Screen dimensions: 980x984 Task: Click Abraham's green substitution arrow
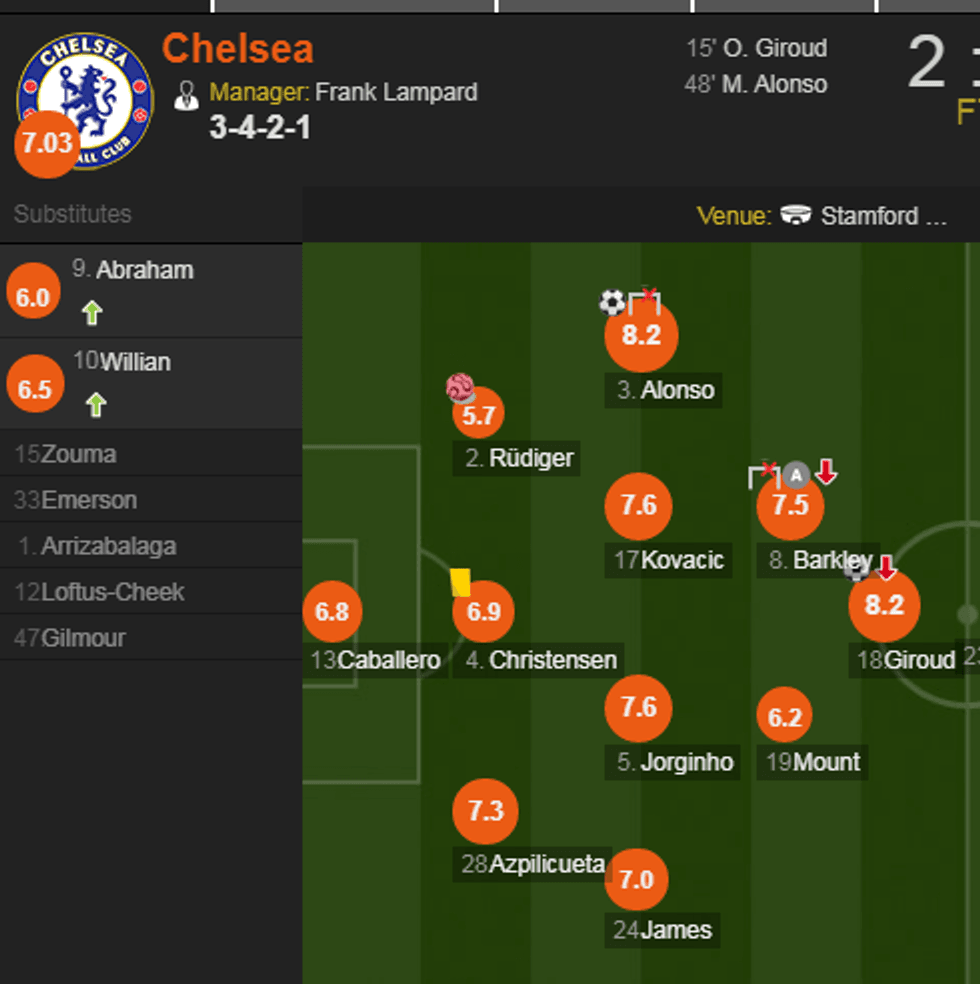click(x=92, y=313)
